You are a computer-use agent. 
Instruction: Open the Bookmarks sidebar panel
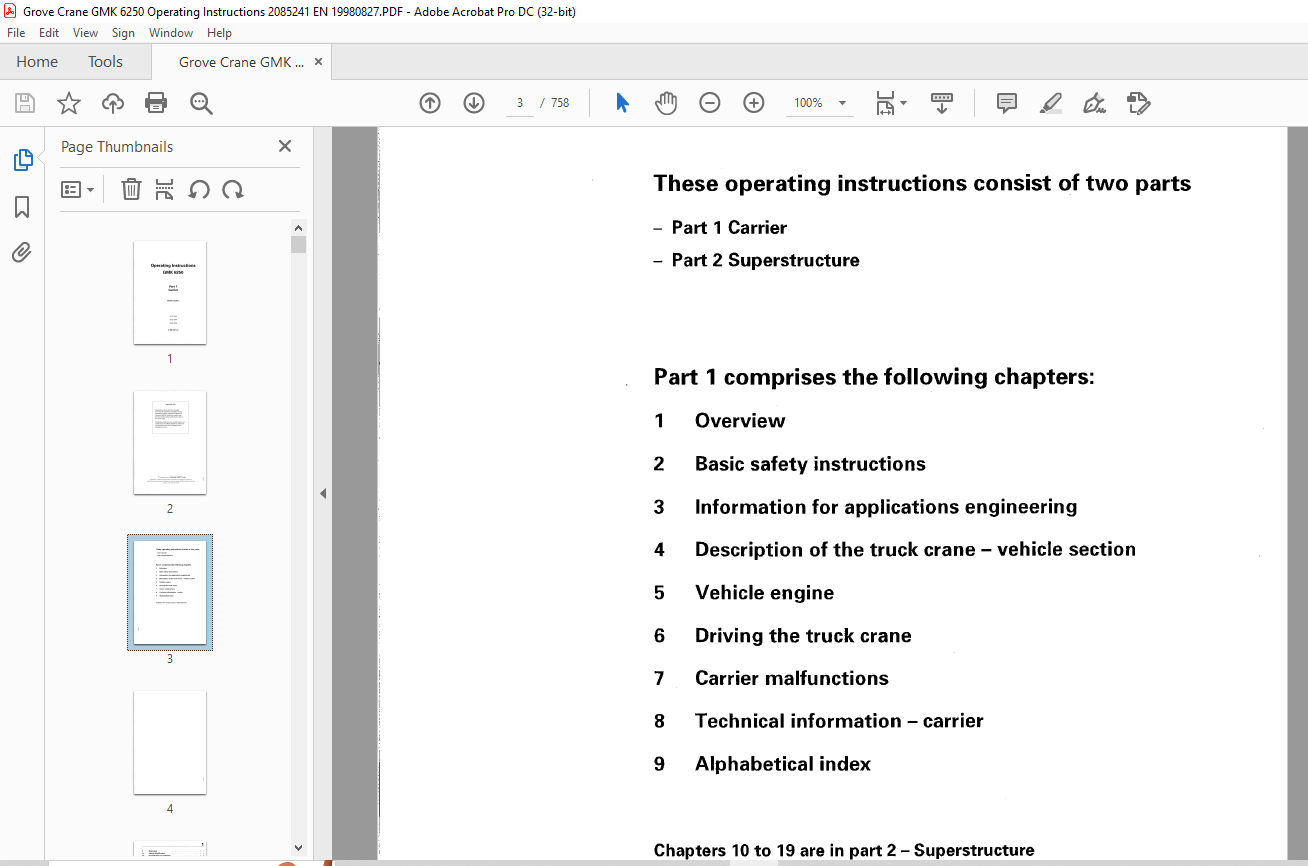click(22, 207)
